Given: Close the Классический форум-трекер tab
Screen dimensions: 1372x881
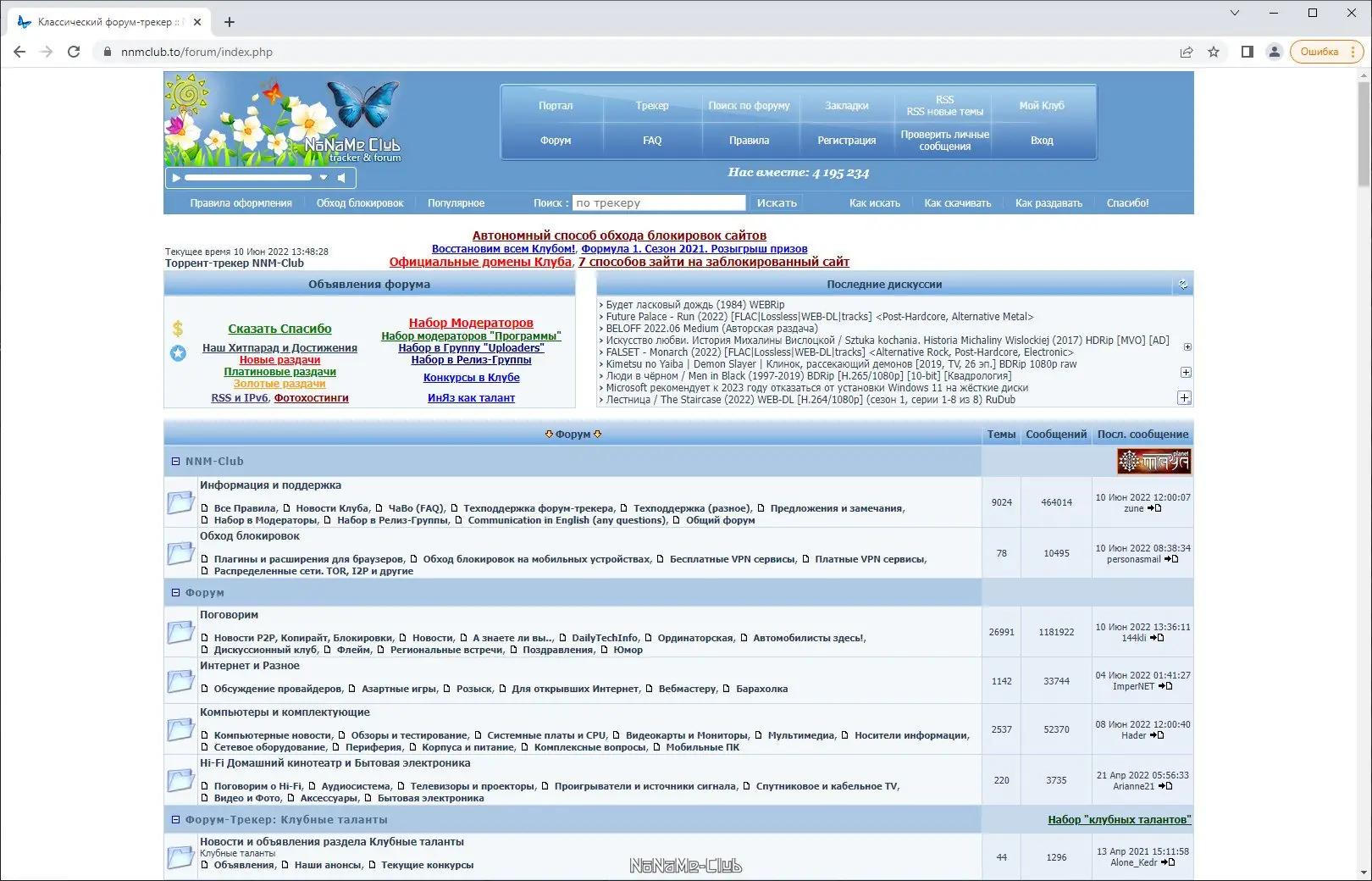Looking at the screenshot, I should (x=197, y=22).
